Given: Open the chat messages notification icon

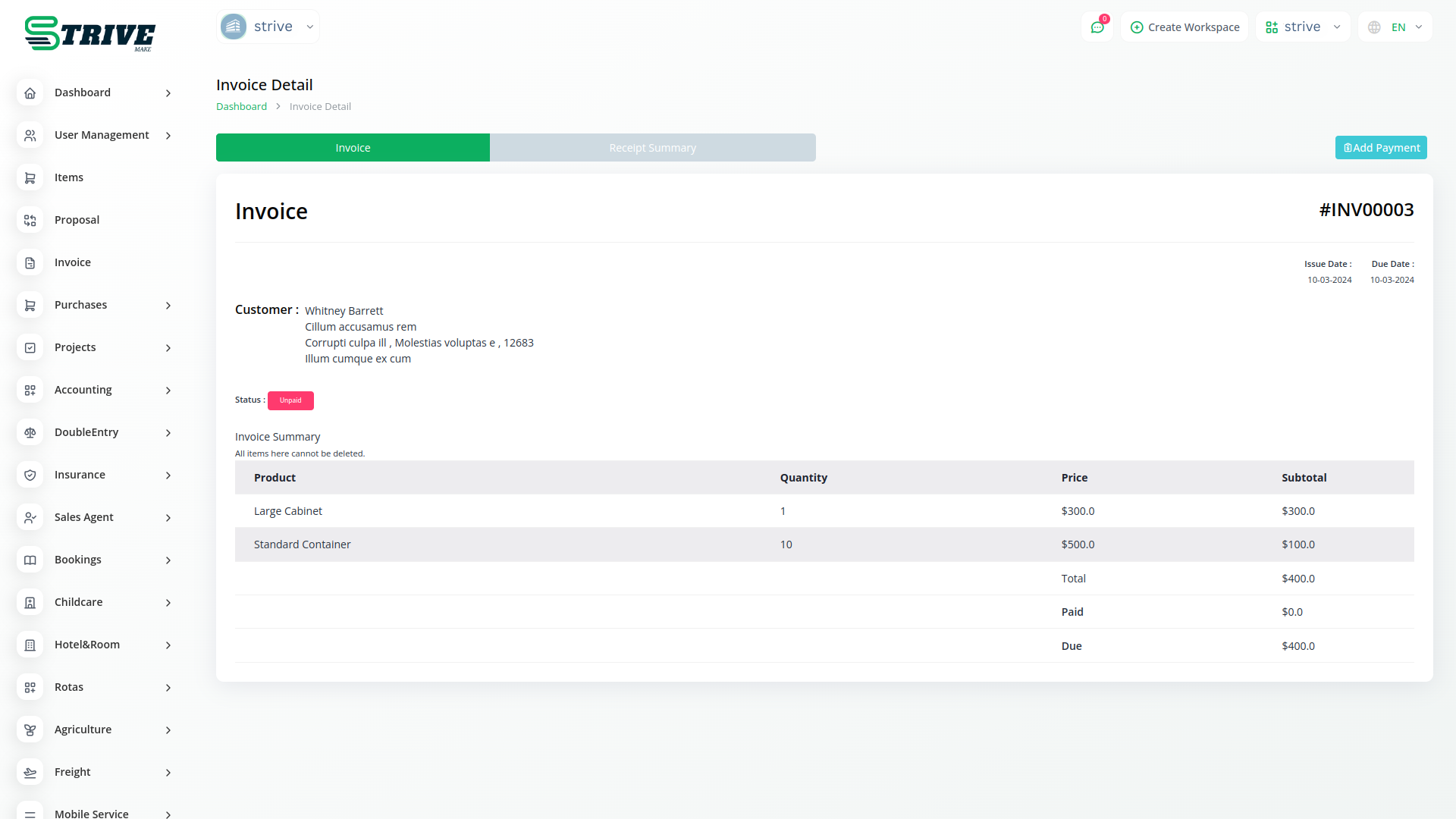Looking at the screenshot, I should 1097,27.
